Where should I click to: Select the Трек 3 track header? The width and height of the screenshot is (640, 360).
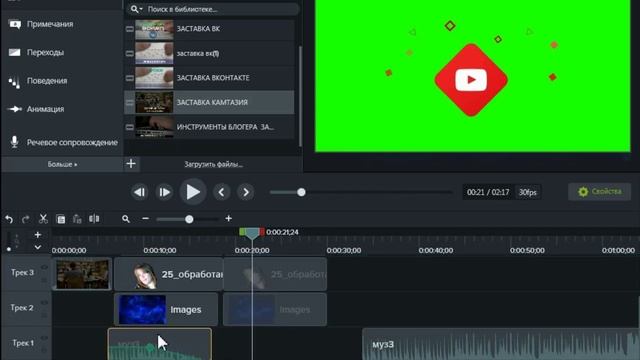click(x=27, y=273)
